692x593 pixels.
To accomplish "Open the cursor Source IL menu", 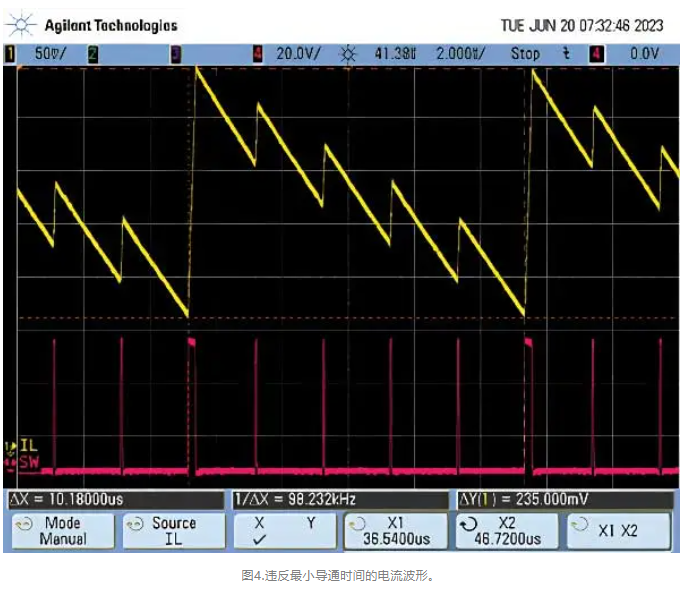I will point(171,531).
